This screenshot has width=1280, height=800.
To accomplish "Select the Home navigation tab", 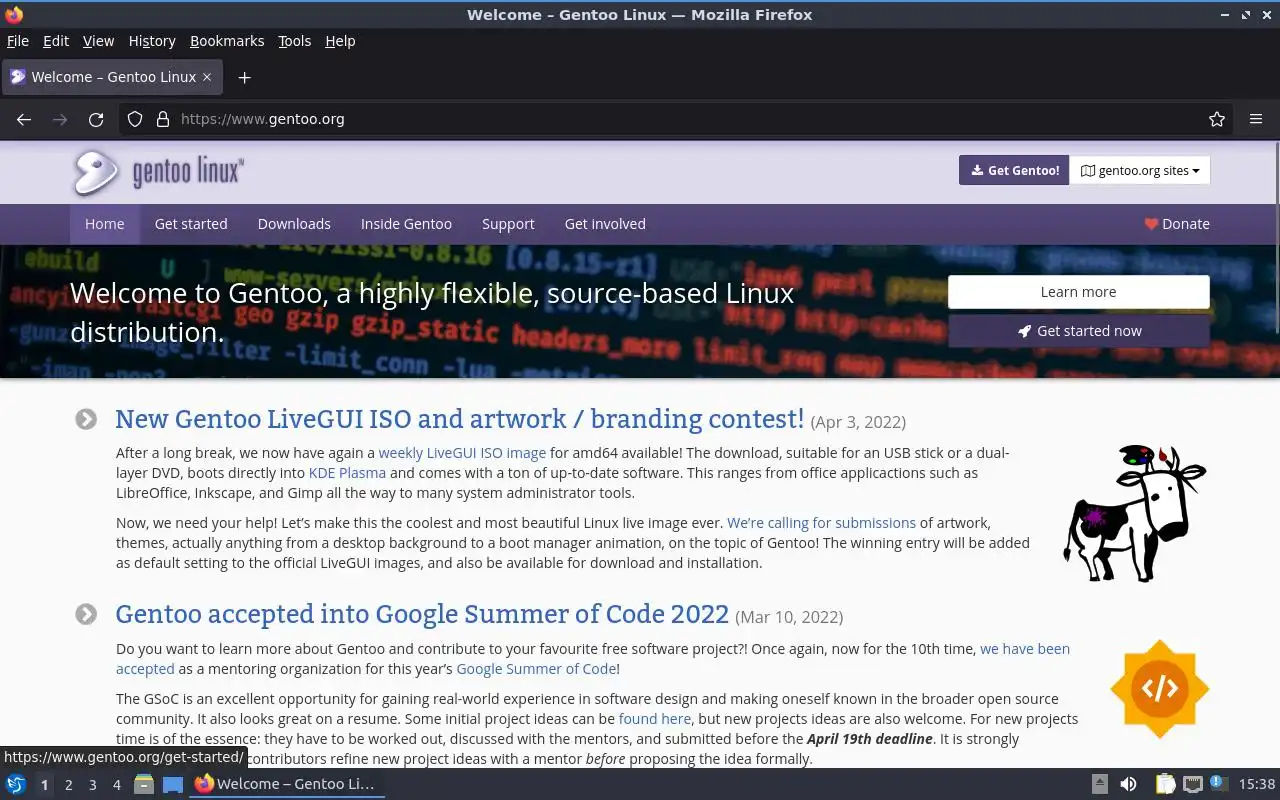I will (105, 224).
